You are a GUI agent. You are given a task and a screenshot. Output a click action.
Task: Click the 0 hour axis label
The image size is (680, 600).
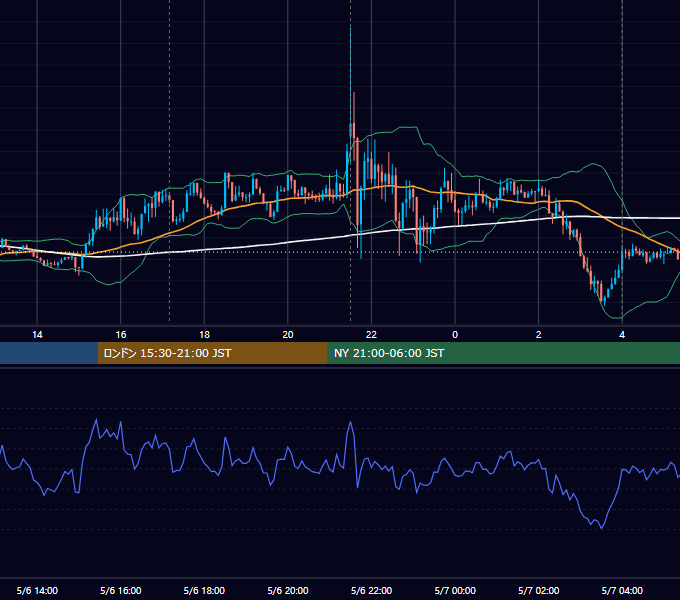coord(455,335)
